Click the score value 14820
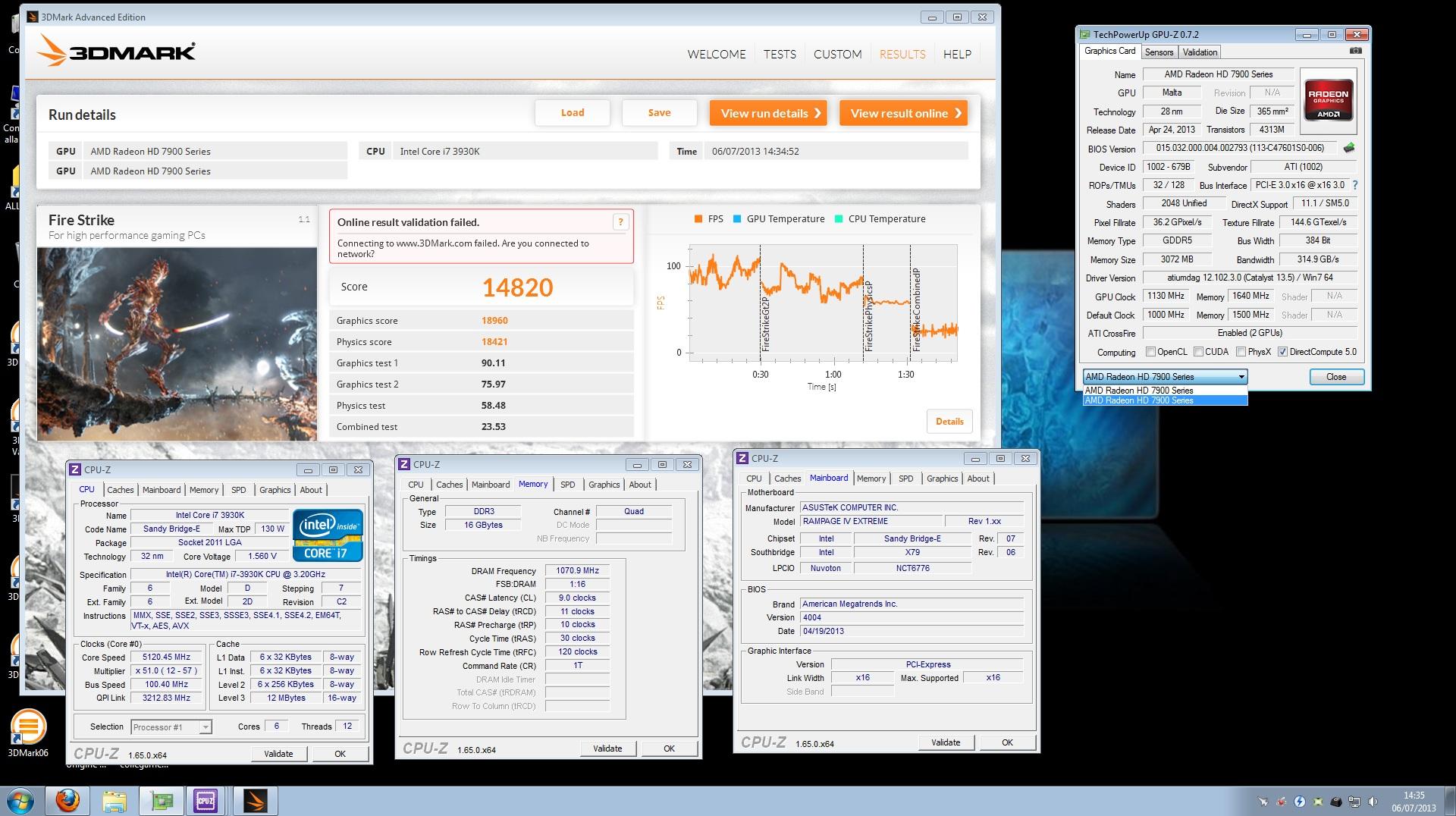The height and width of the screenshot is (816, 1456). 518,287
